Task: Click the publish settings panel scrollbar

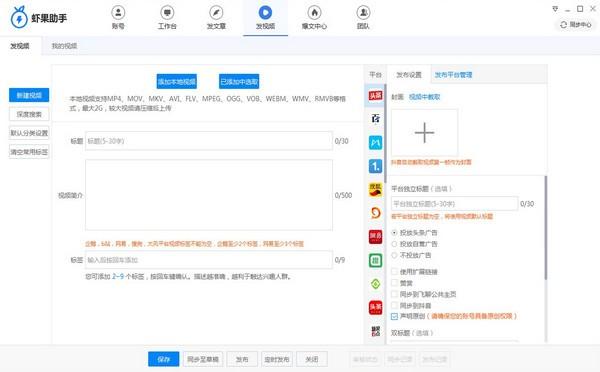Action: click(x=546, y=228)
